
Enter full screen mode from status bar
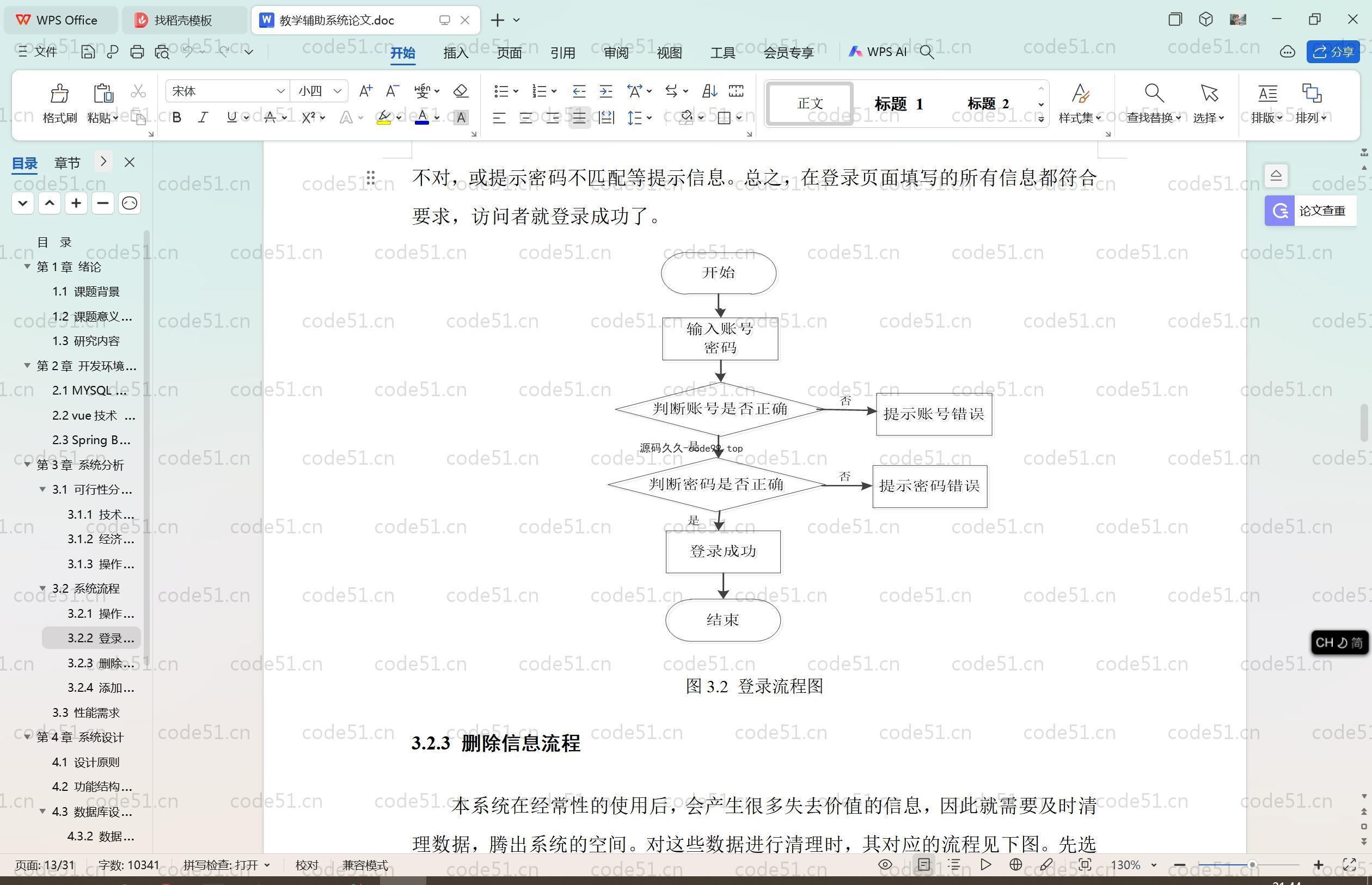point(1349,864)
